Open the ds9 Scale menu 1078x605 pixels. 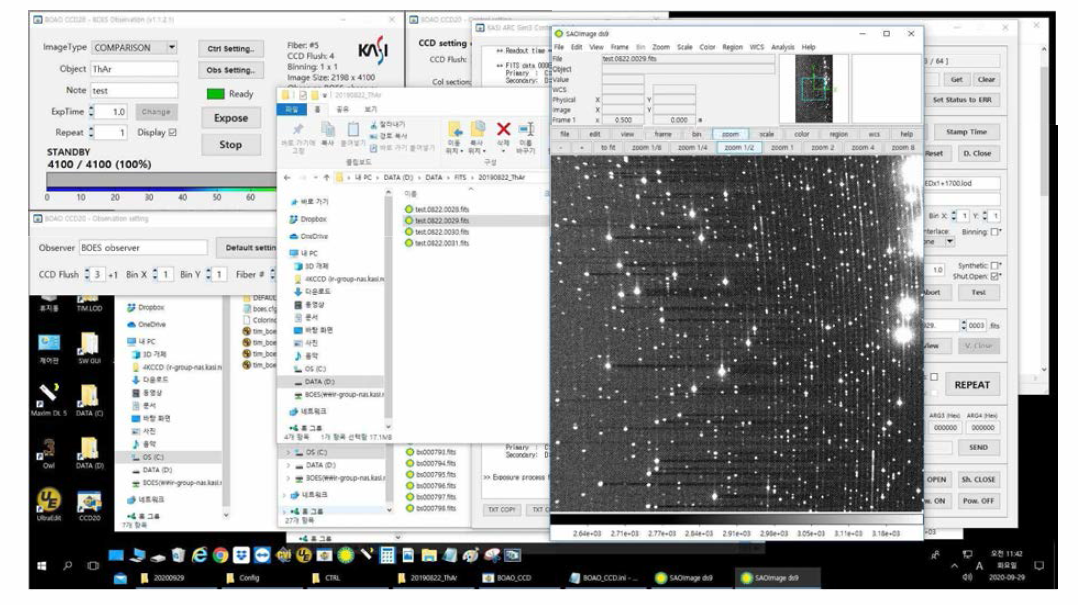(685, 47)
